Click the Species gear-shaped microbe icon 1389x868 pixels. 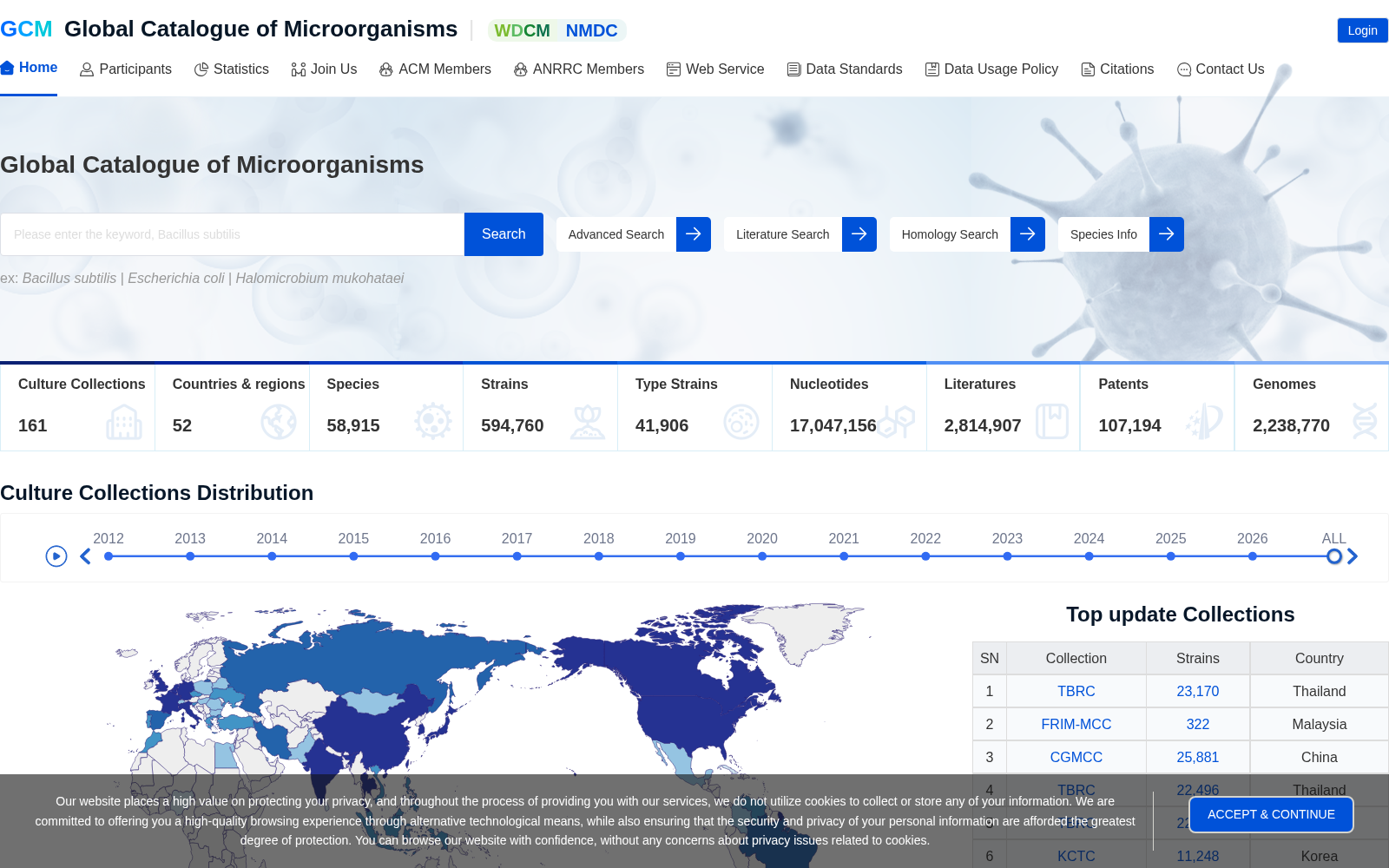pyautogui.click(x=433, y=422)
